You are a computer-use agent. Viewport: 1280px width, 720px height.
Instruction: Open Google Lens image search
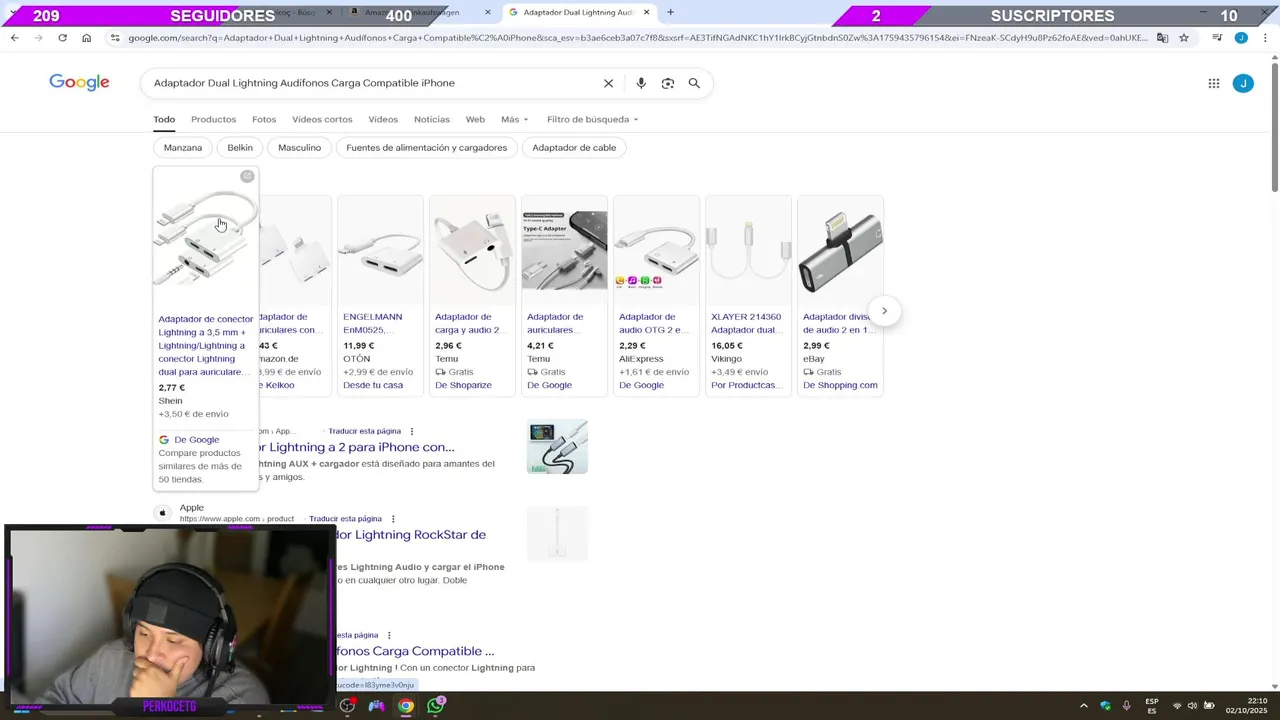(668, 83)
